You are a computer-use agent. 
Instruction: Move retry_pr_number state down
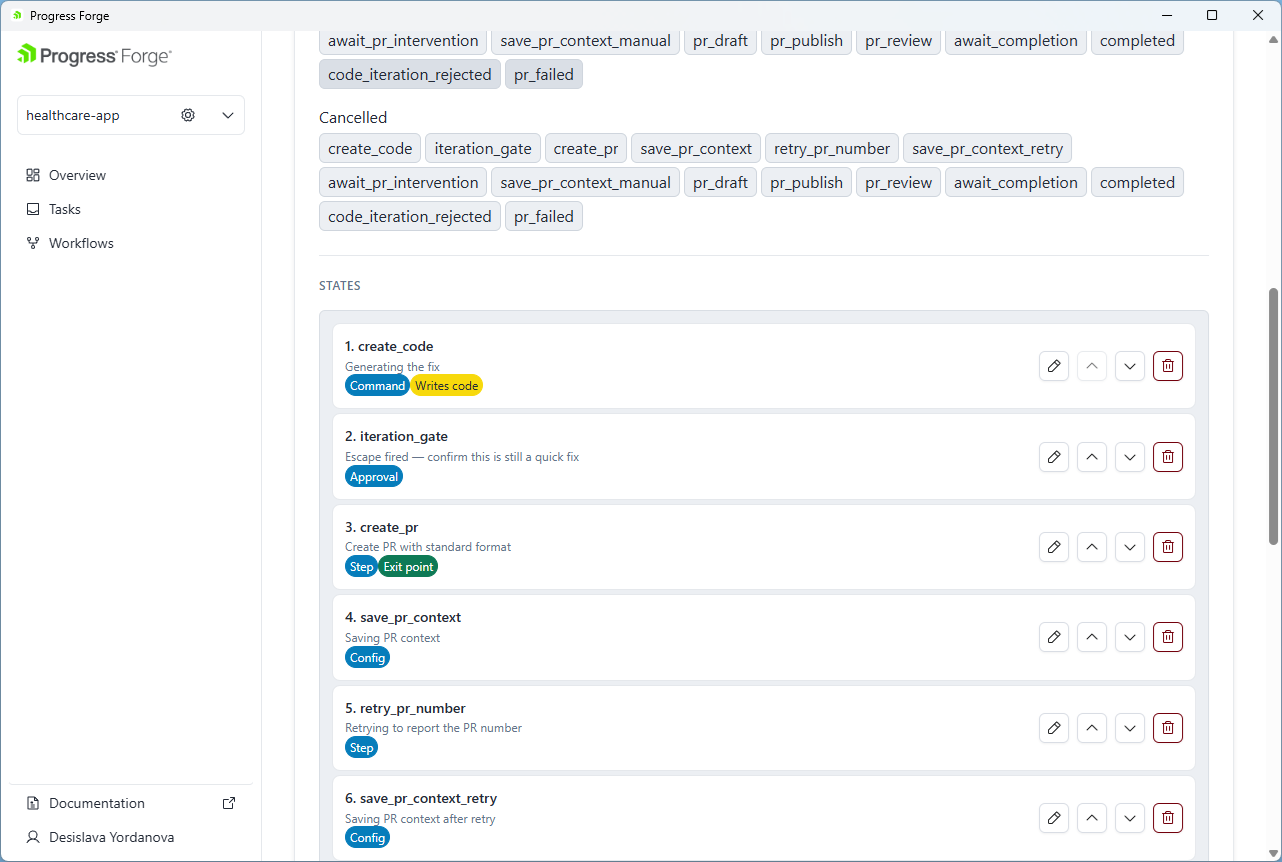[1130, 728]
